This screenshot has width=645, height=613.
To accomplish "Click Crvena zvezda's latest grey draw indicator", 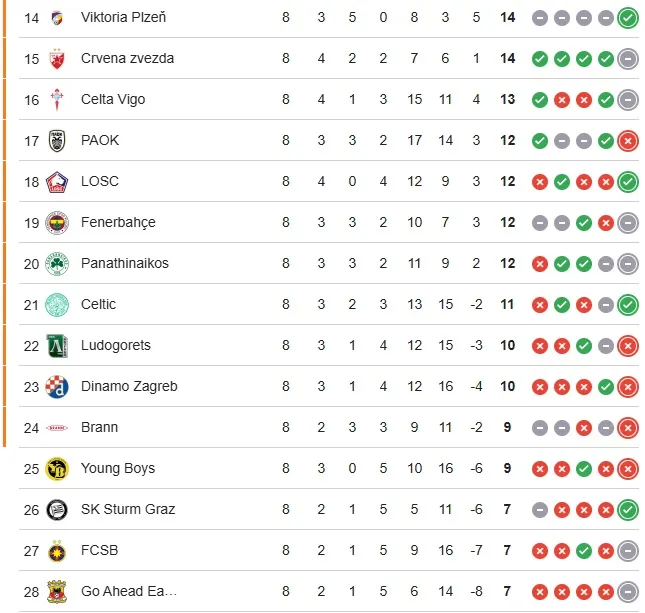I will [x=628, y=58].
